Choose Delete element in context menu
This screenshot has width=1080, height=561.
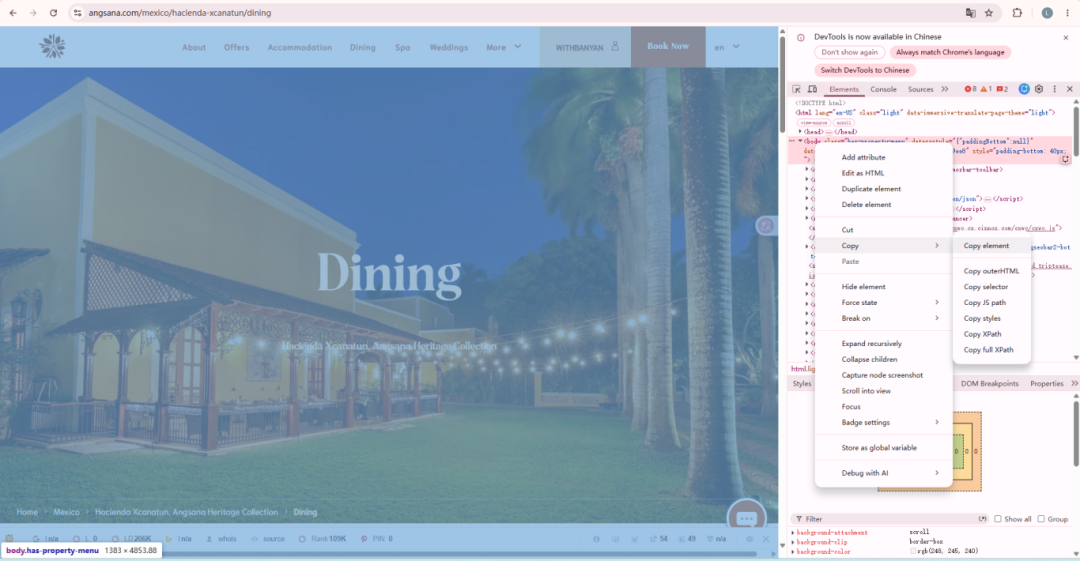coord(884,205)
